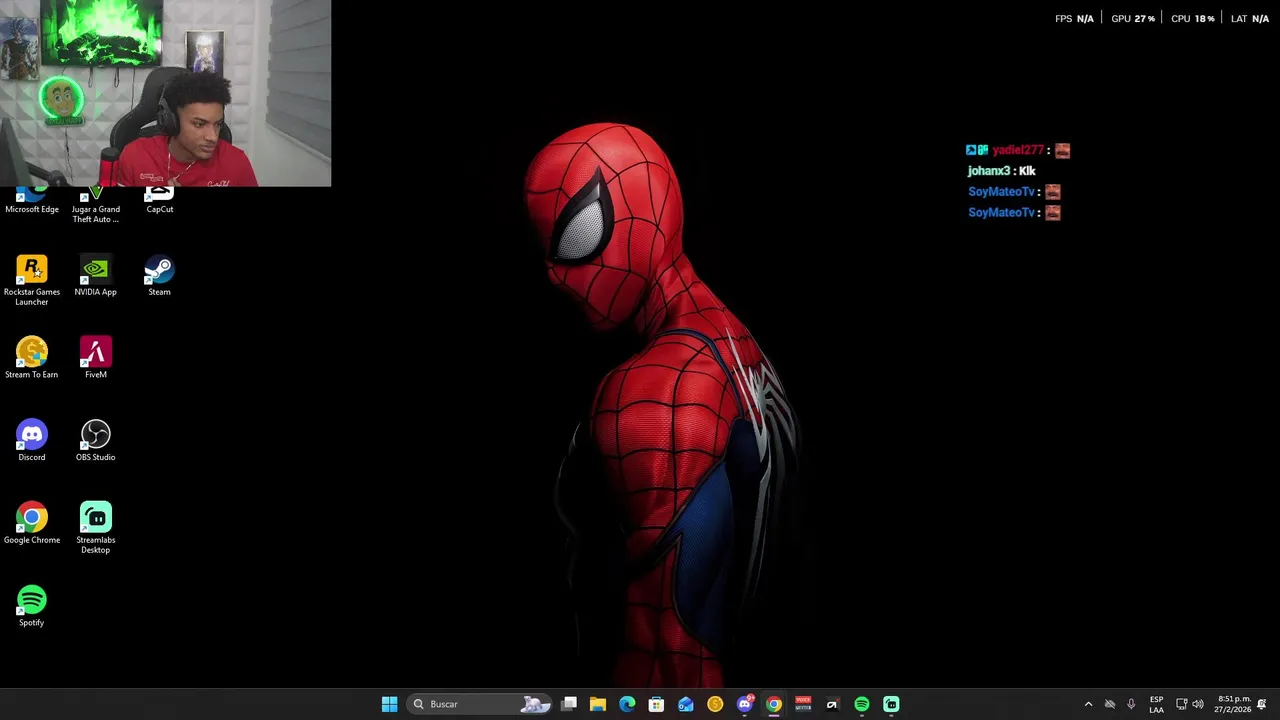Viewport: 1280px width, 720px height.
Task: Open the Steam desktop shortcut
Action: [x=159, y=276]
